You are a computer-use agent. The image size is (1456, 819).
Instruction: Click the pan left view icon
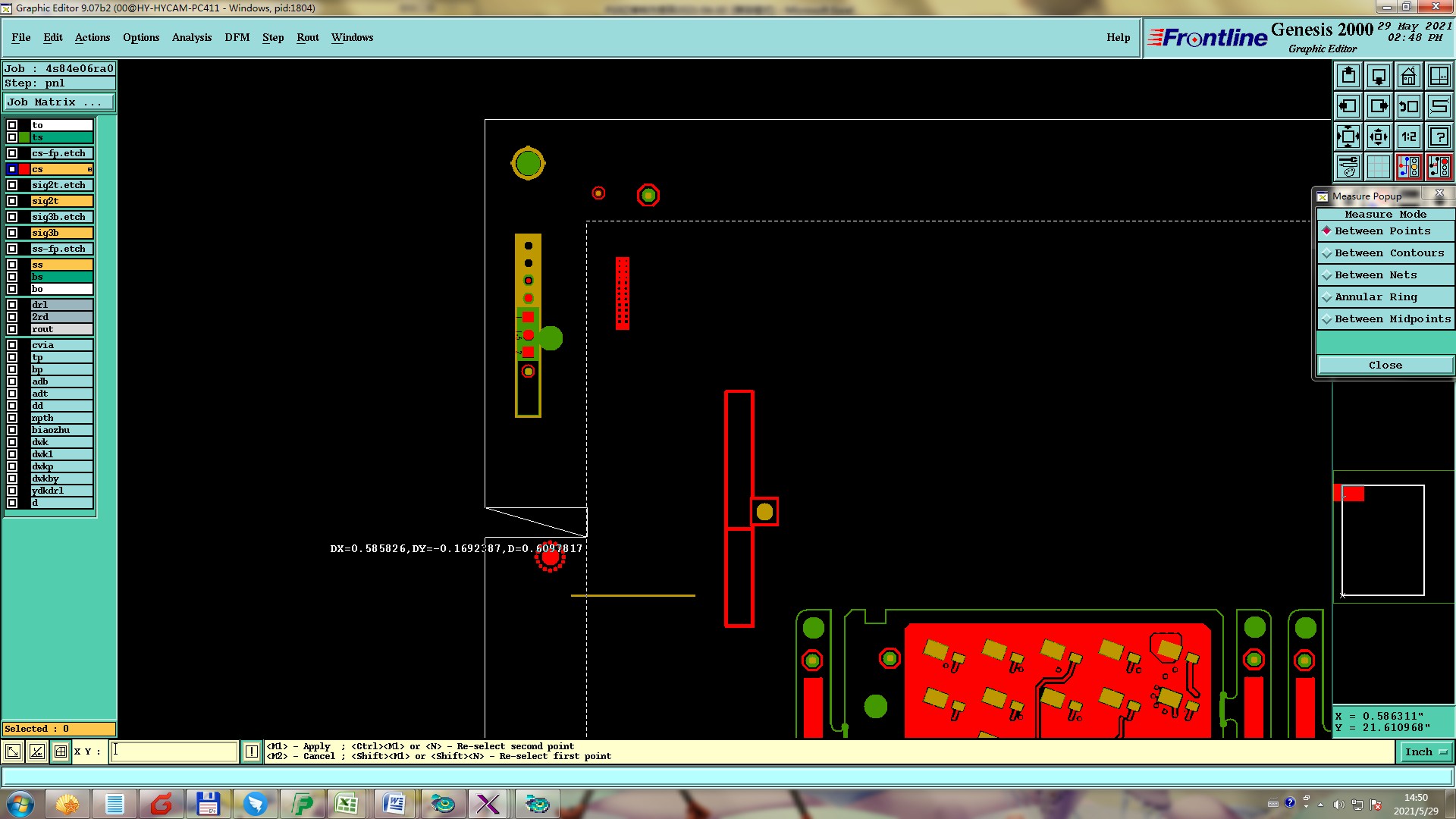1348,106
